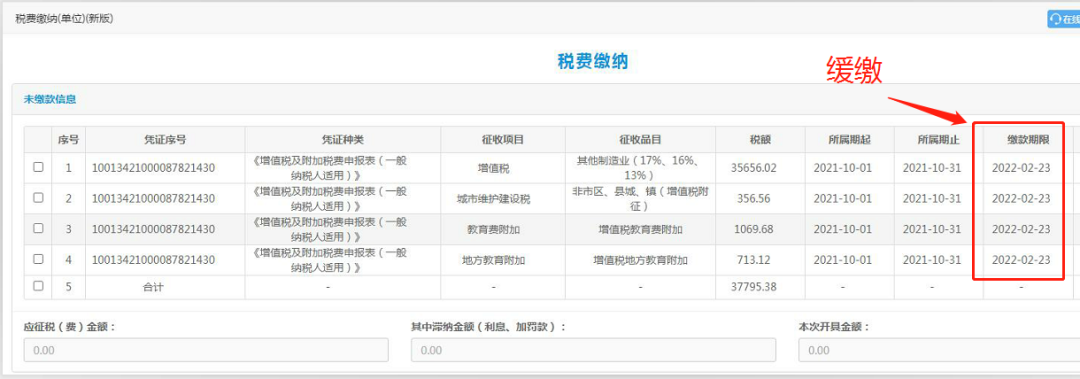
Task: Click the 本次开具金额 input field
Action: point(939,350)
